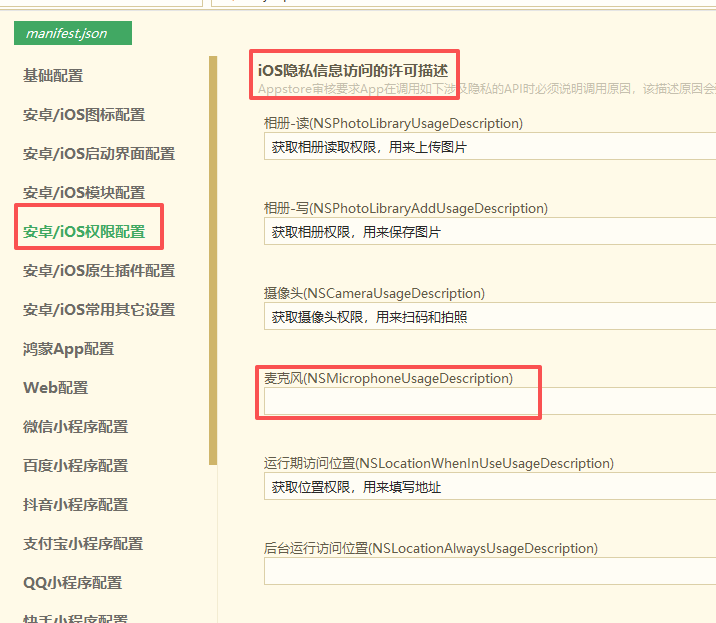Click the sidebar vertical scrollbar
The width and height of the screenshot is (716, 623).
212,260
